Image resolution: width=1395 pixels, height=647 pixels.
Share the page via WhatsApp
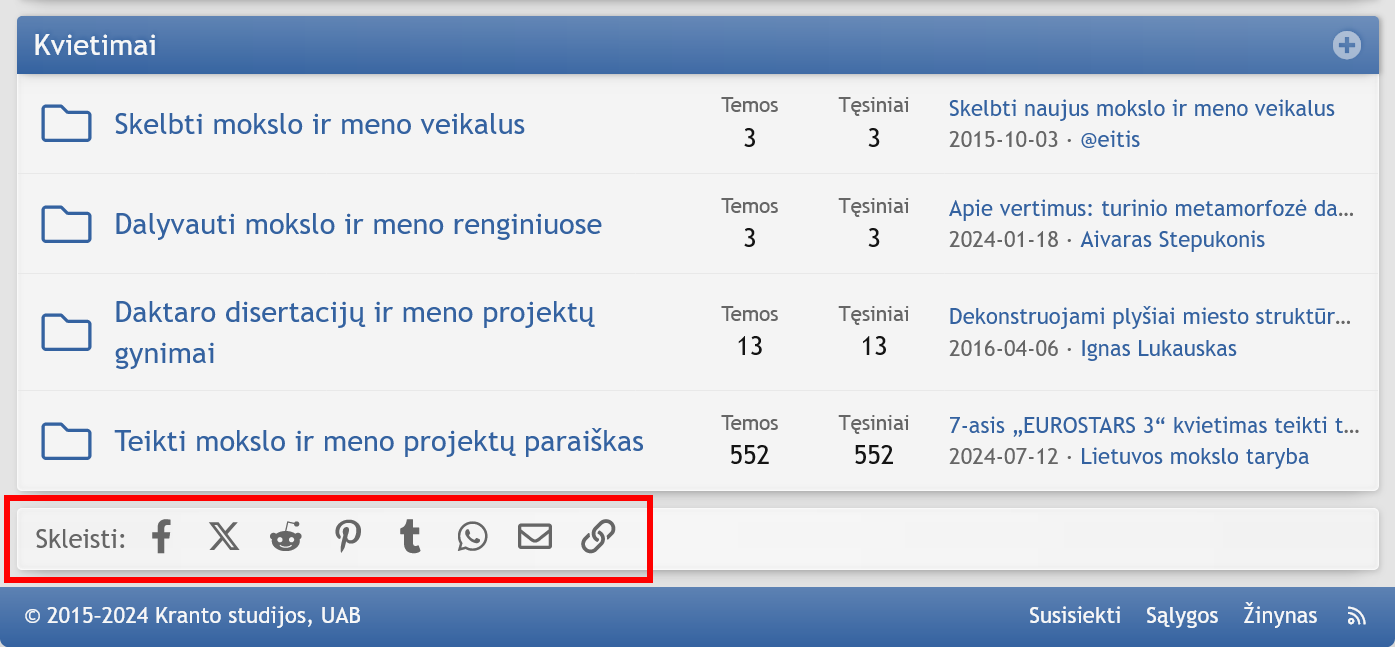[x=472, y=537]
